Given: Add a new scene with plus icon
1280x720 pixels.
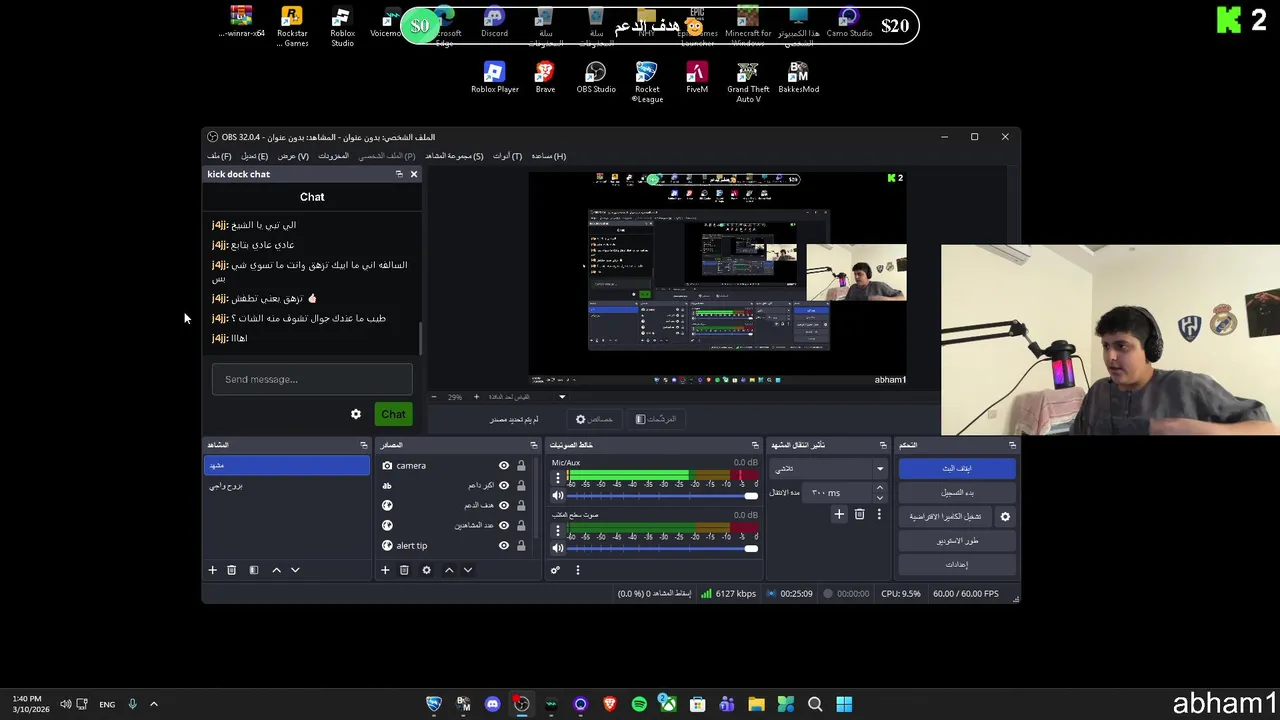Looking at the screenshot, I should pyautogui.click(x=212, y=570).
